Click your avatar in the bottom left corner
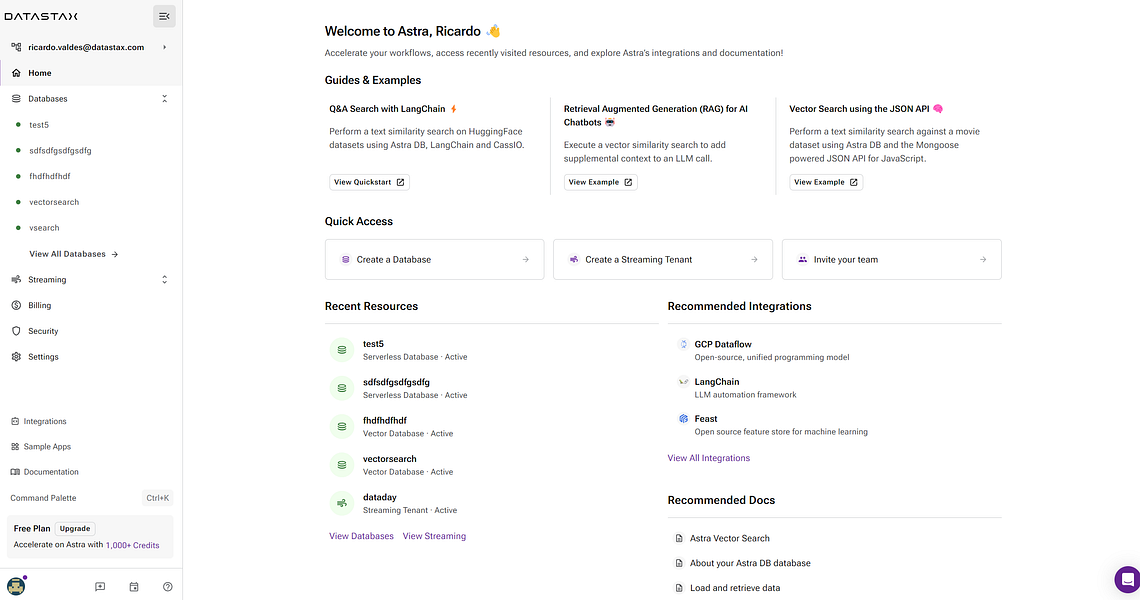 (16, 587)
